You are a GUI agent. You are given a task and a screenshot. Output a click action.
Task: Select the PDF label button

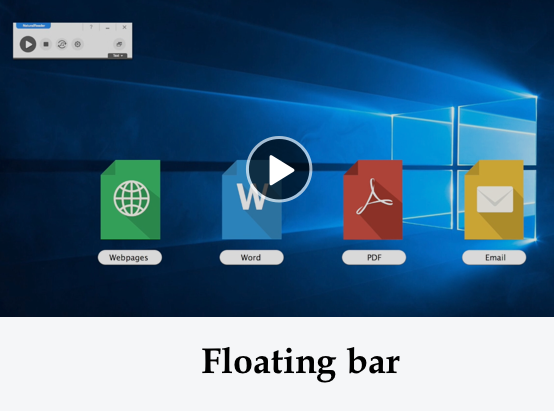(x=374, y=257)
